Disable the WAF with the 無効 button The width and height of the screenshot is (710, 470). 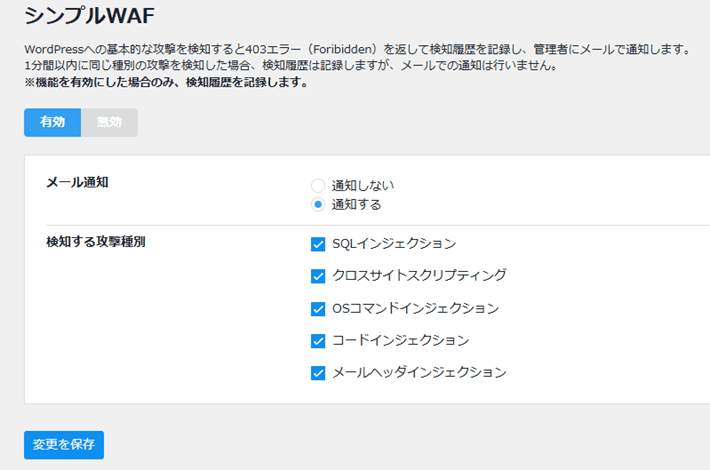109,122
